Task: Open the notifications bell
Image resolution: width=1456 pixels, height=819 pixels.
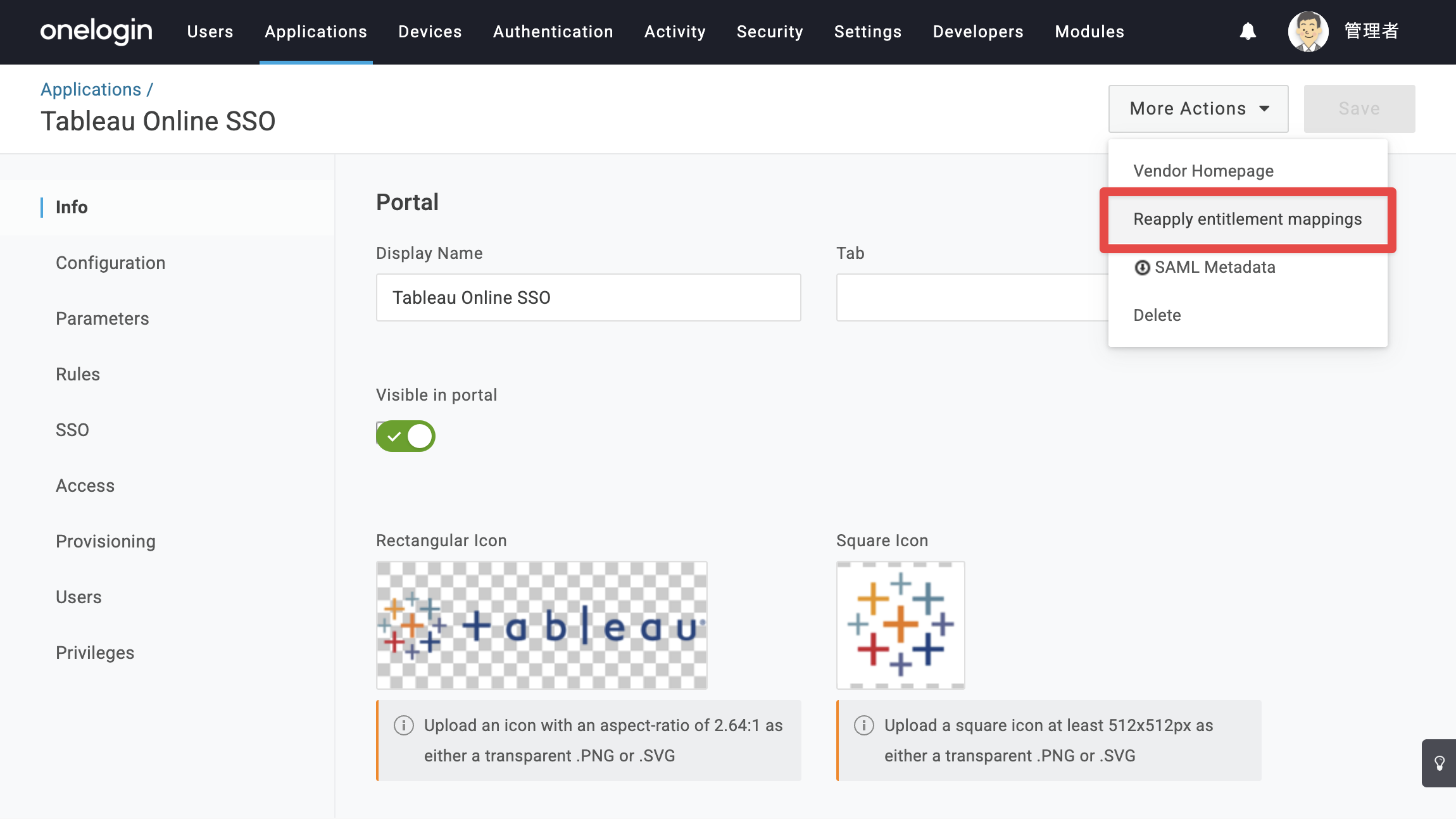Action: (x=1248, y=31)
